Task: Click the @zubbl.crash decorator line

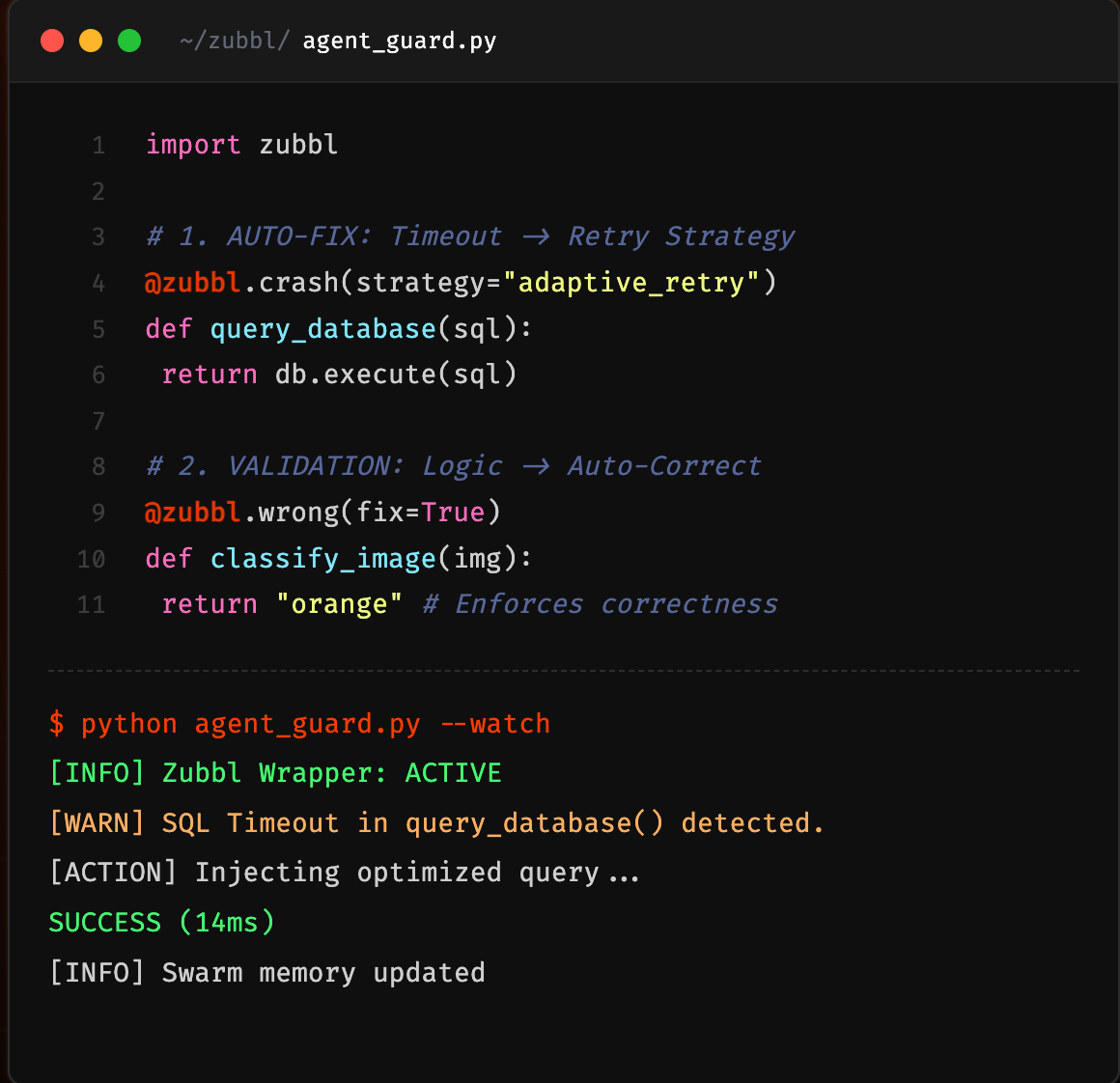Action: [x=460, y=283]
